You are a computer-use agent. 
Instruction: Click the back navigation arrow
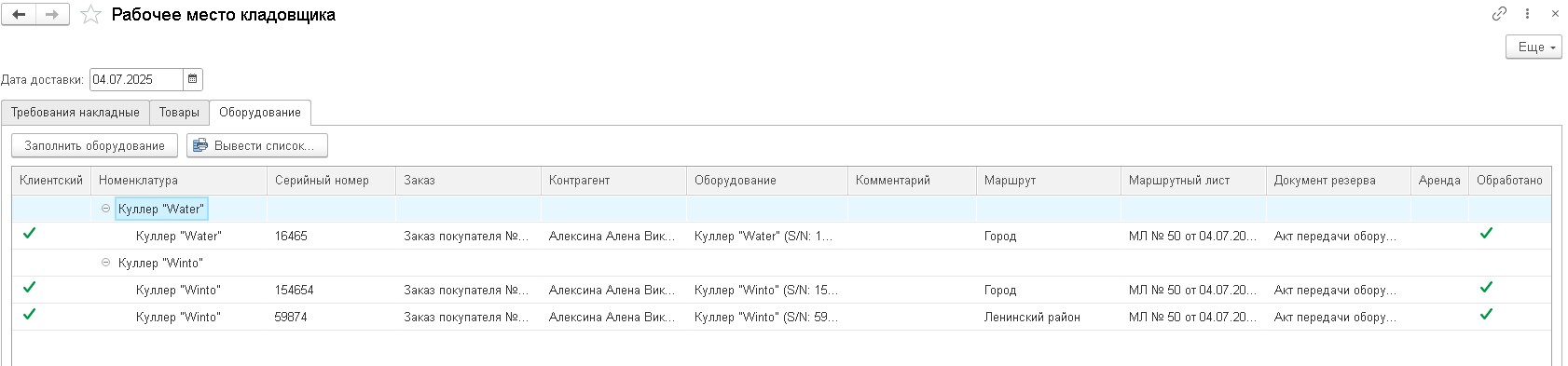tap(19, 15)
